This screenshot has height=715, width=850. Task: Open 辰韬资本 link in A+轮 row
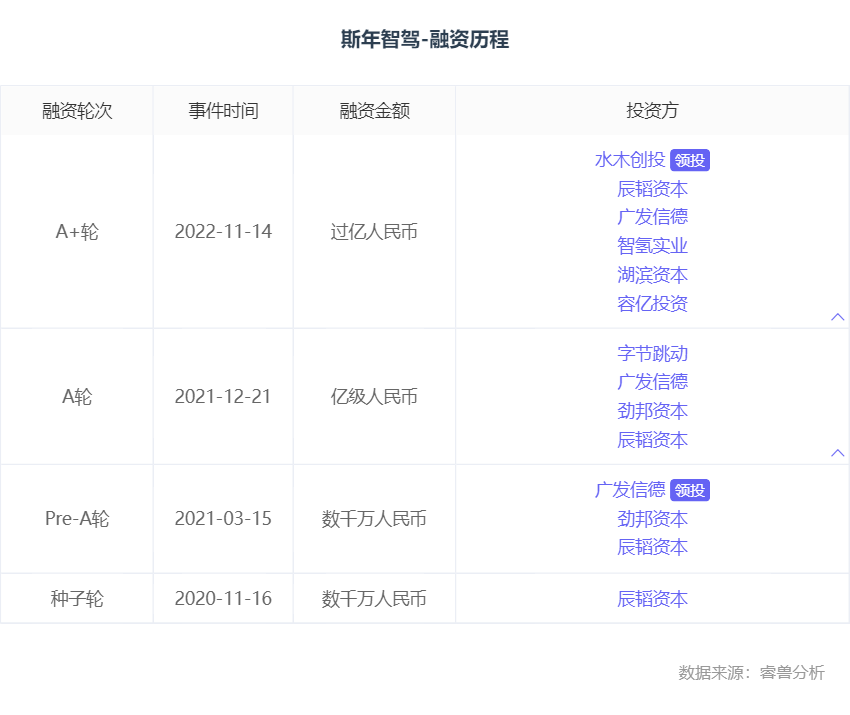(652, 189)
